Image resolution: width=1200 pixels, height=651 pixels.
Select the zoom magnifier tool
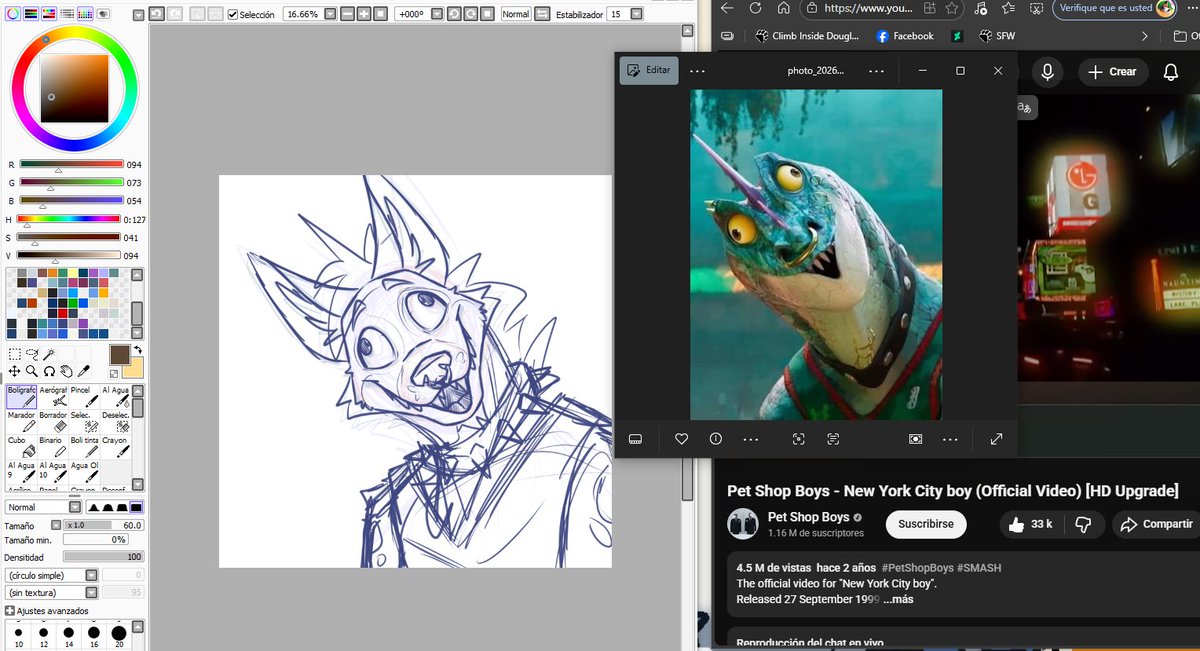tap(32, 371)
